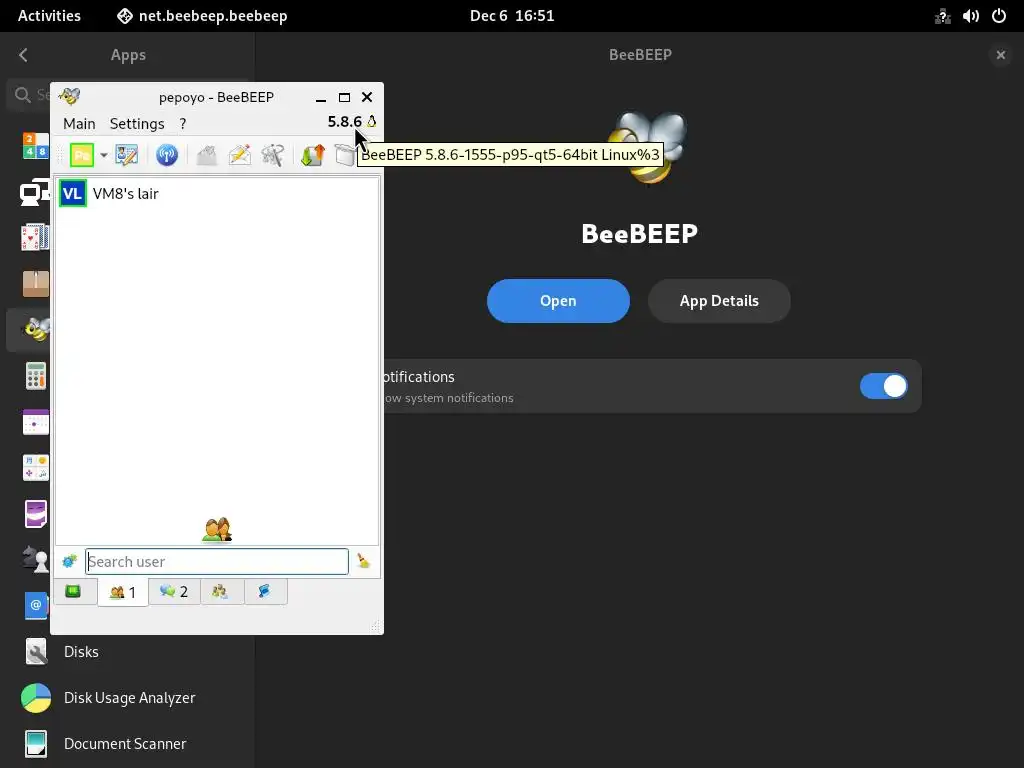Screen dimensions: 1024x768
Task: Click the volume speaker icon in top bar
Action: point(970,16)
